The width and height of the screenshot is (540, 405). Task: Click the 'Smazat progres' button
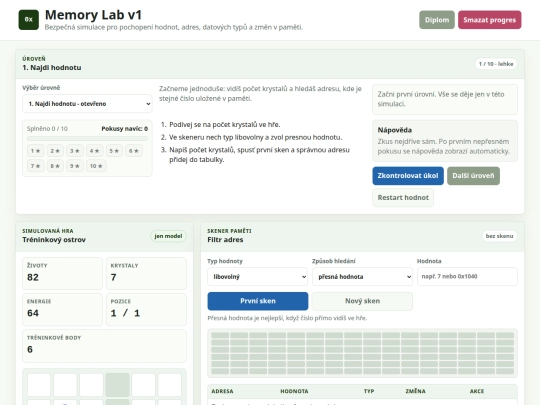(489, 20)
